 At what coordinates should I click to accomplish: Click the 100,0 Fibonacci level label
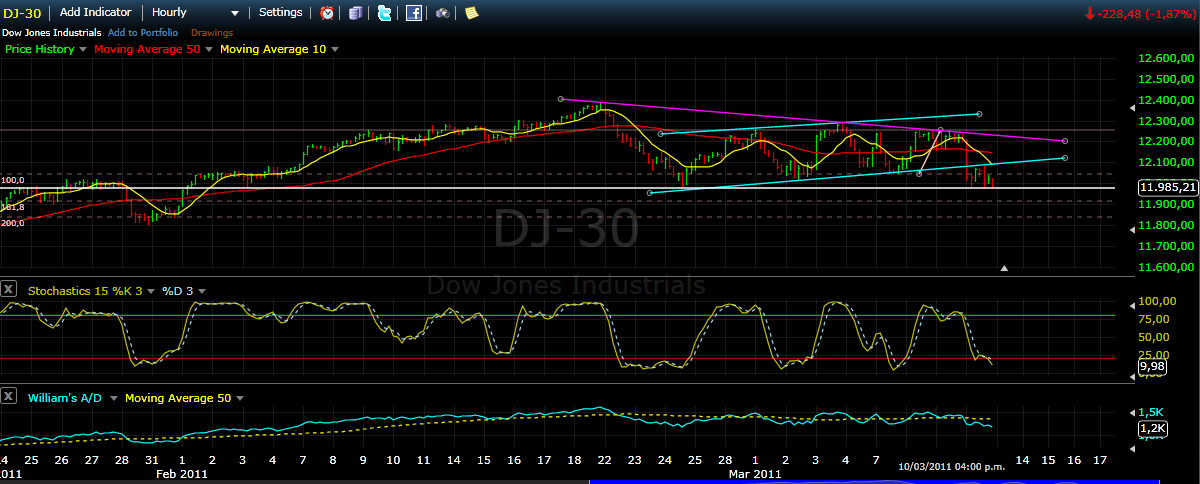(x=12, y=180)
